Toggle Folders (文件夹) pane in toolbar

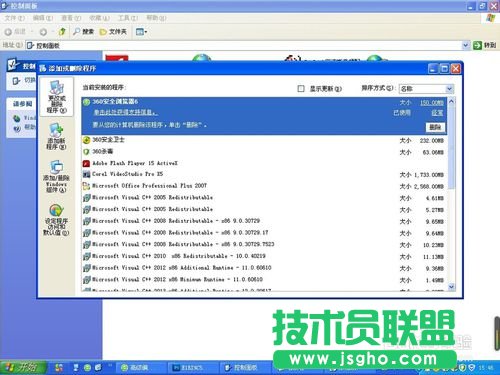coord(113,32)
